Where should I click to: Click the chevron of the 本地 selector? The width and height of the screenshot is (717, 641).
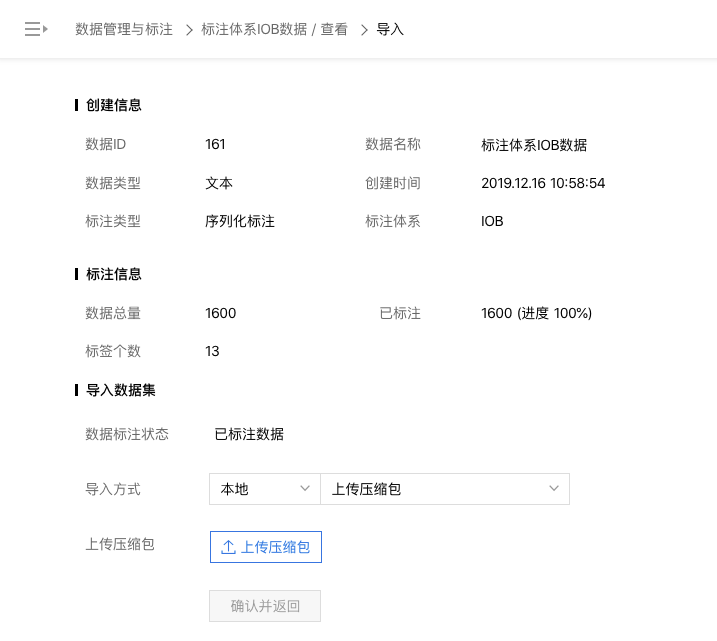[305, 488]
